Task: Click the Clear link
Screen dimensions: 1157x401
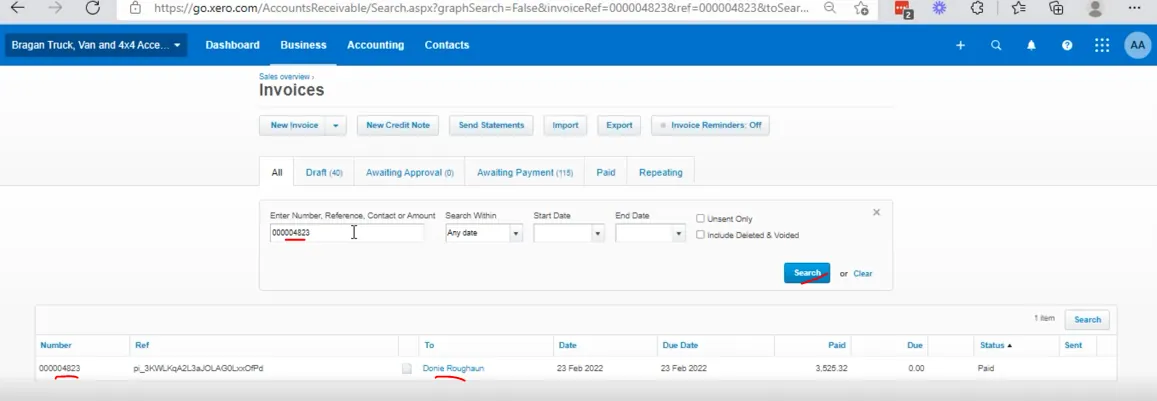Action: [863, 273]
